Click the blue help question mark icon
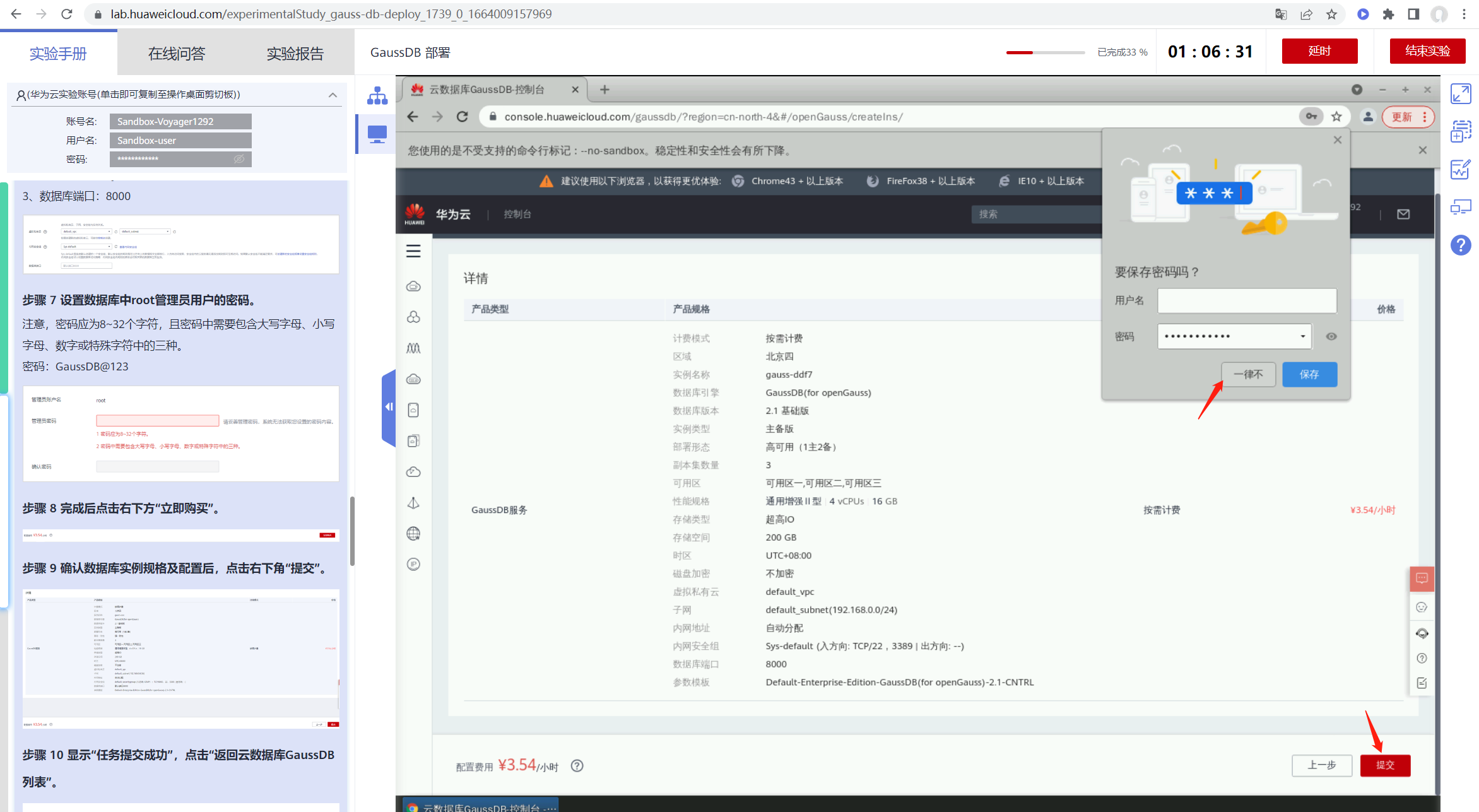1479x812 pixels. tap(1461, 245)
